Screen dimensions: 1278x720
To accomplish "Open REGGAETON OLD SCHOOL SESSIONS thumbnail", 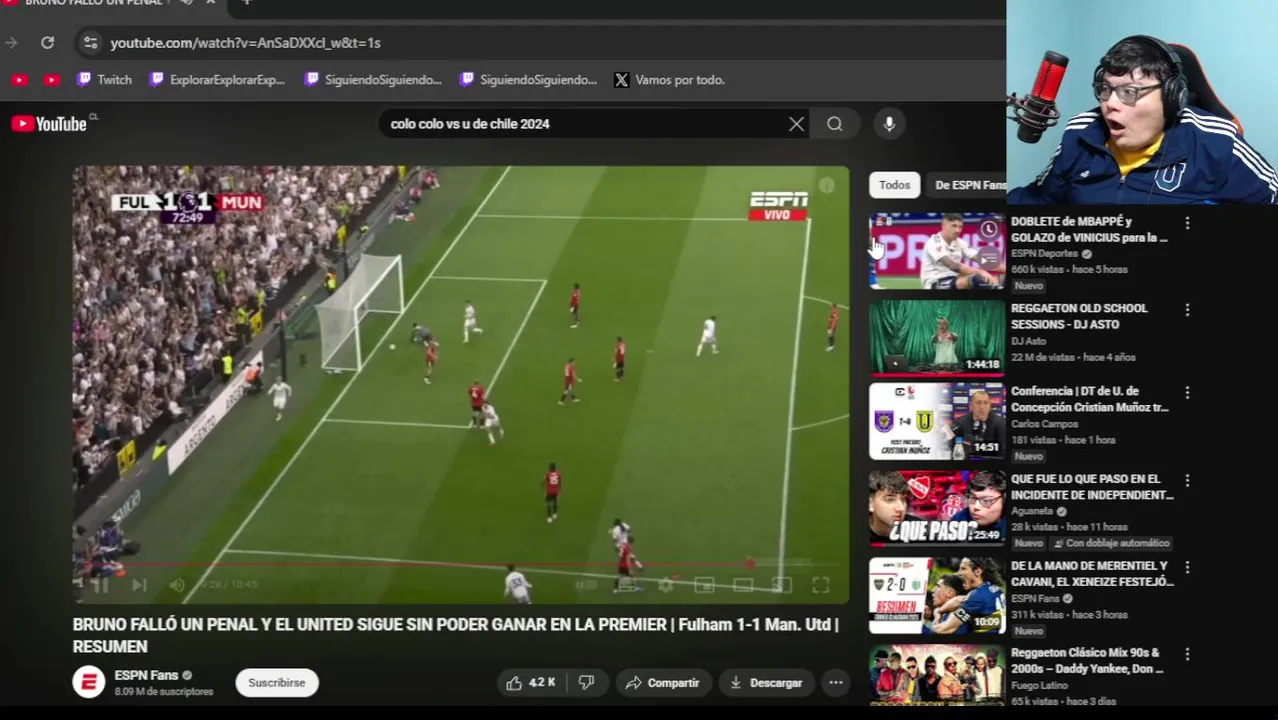I will [937, 338].
